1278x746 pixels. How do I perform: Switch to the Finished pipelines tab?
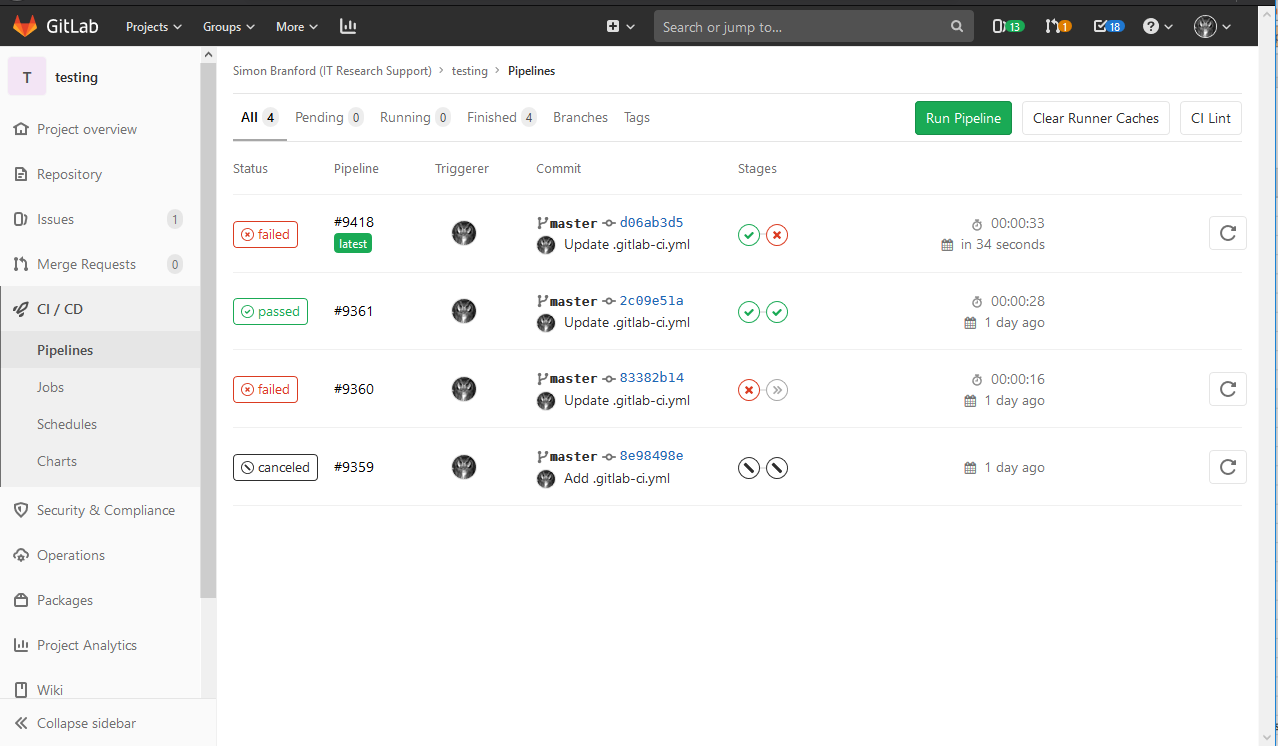(501, 118)
